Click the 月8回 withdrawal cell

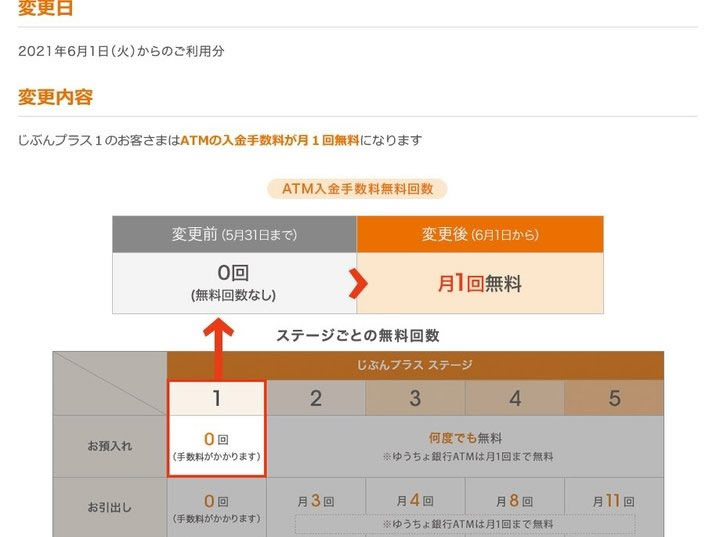click(515, 501)
